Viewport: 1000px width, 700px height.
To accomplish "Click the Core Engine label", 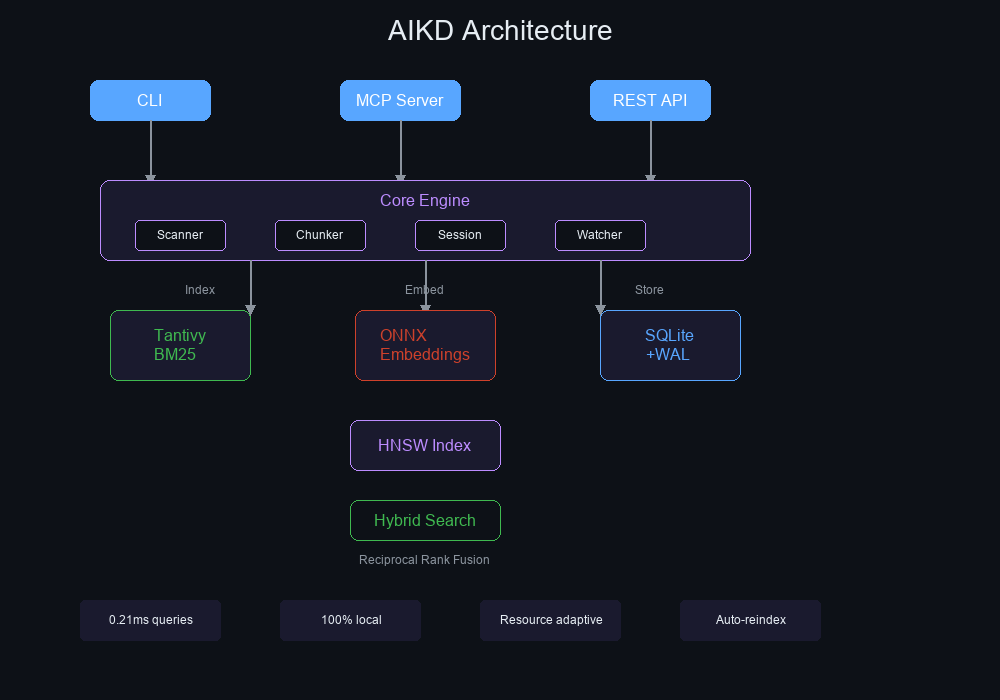I will coord(425,200).
